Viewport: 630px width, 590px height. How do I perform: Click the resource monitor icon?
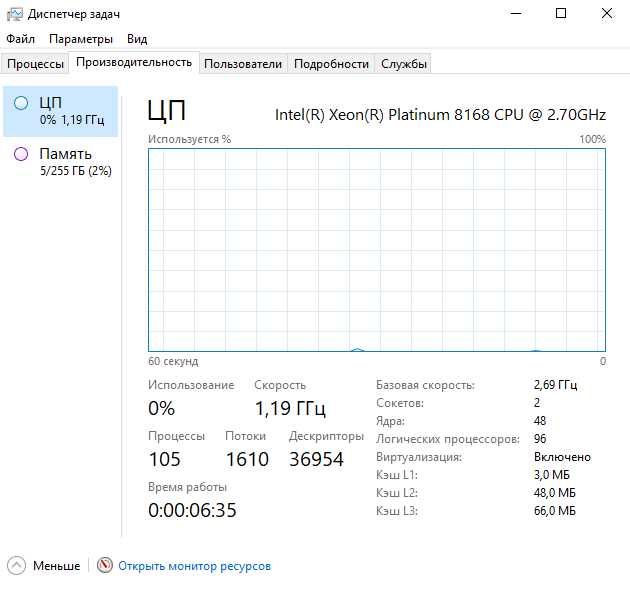pyautogui.click(x=104, y=565)
